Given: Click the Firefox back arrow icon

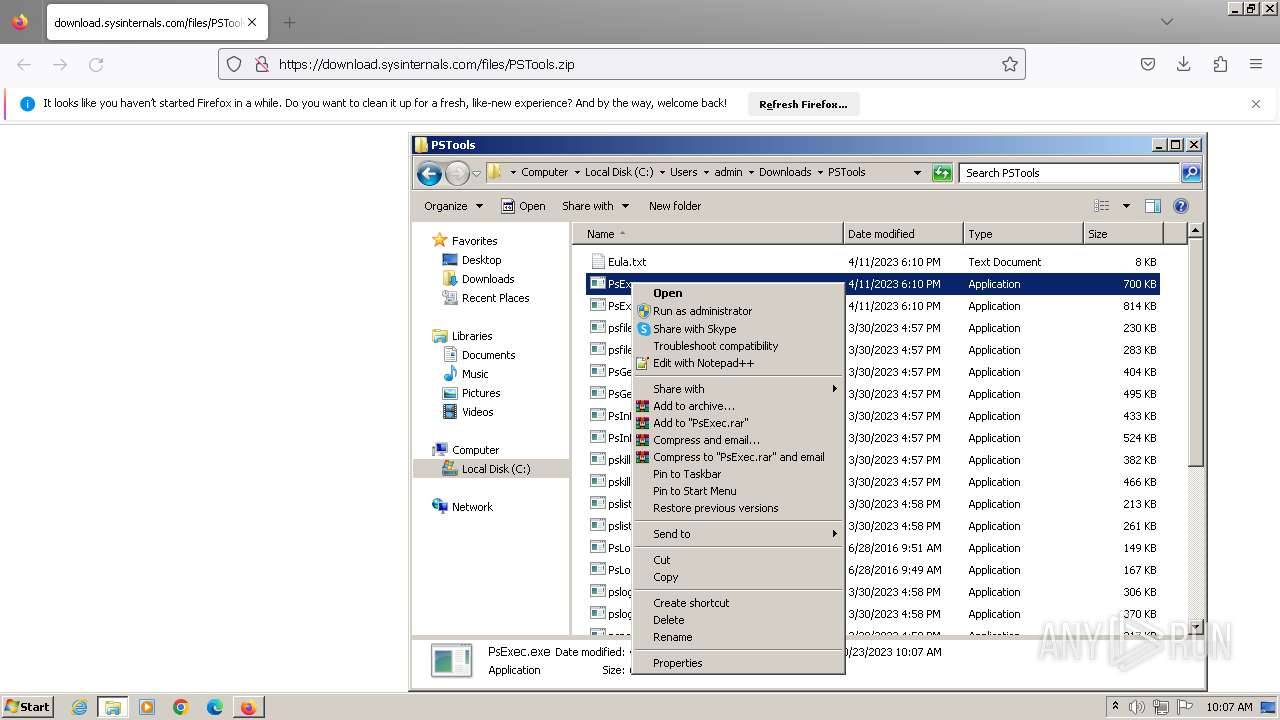Looking at the screenshot, I should point(24,64).
